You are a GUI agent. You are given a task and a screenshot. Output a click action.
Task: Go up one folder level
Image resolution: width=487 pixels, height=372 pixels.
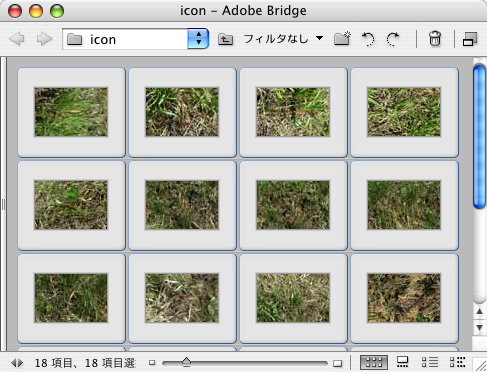(225, 39)
